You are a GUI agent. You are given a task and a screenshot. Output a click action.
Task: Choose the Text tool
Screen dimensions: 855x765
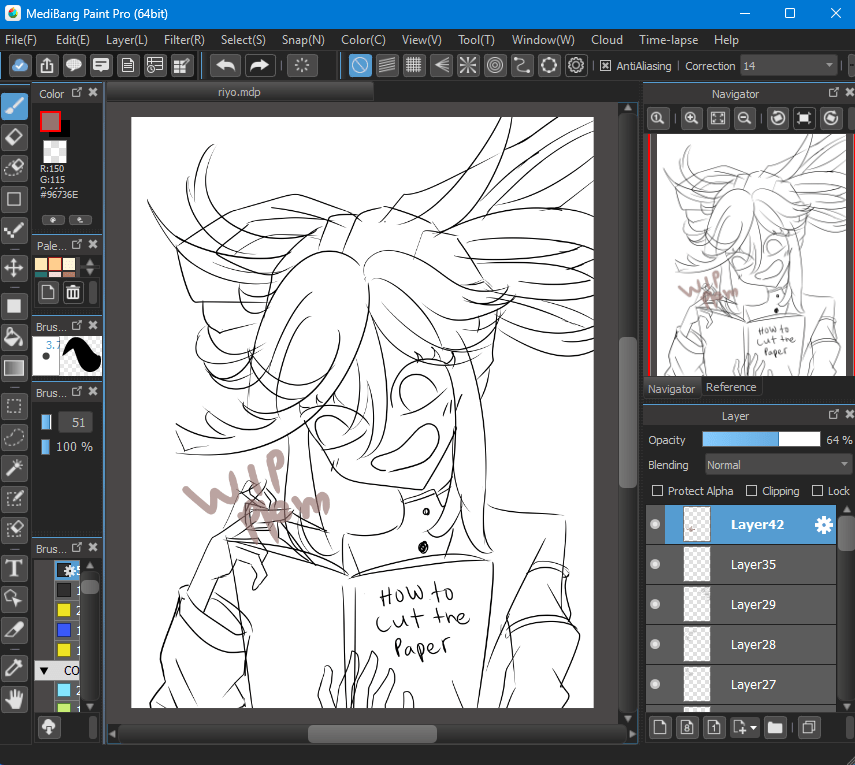coord(14,569)
